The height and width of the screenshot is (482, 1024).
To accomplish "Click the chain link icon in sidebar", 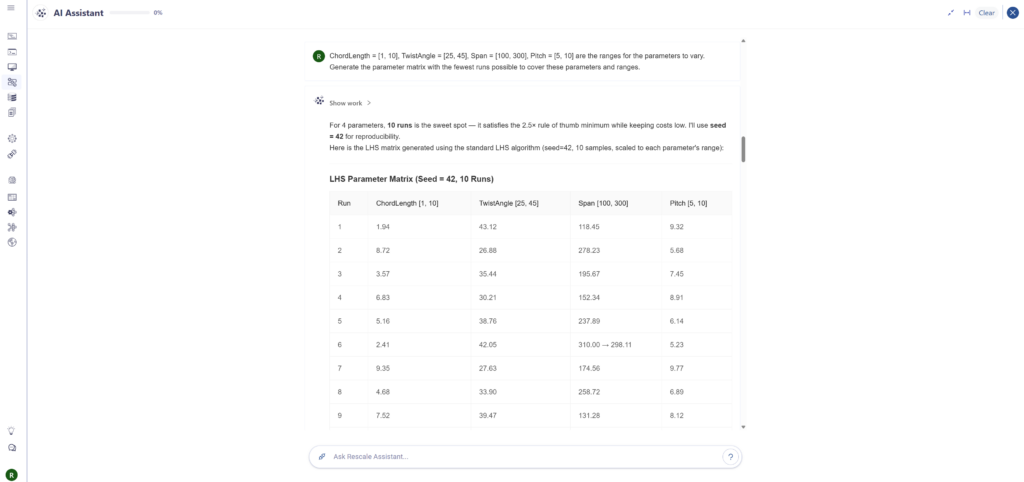I will [12, 154].
